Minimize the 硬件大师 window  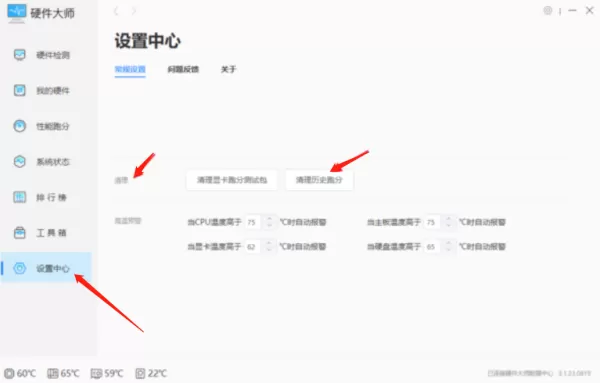coord(572,11)
